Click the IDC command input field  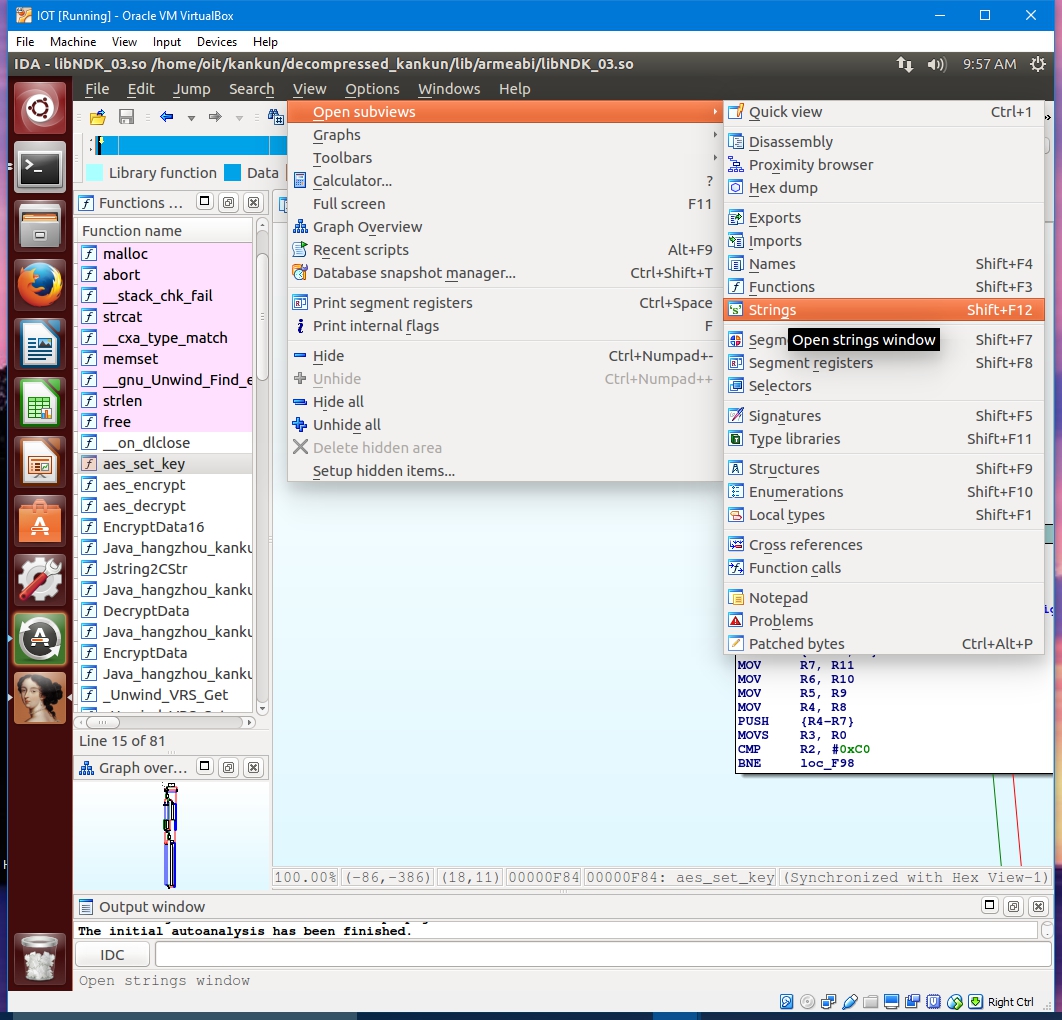point(603,955)
